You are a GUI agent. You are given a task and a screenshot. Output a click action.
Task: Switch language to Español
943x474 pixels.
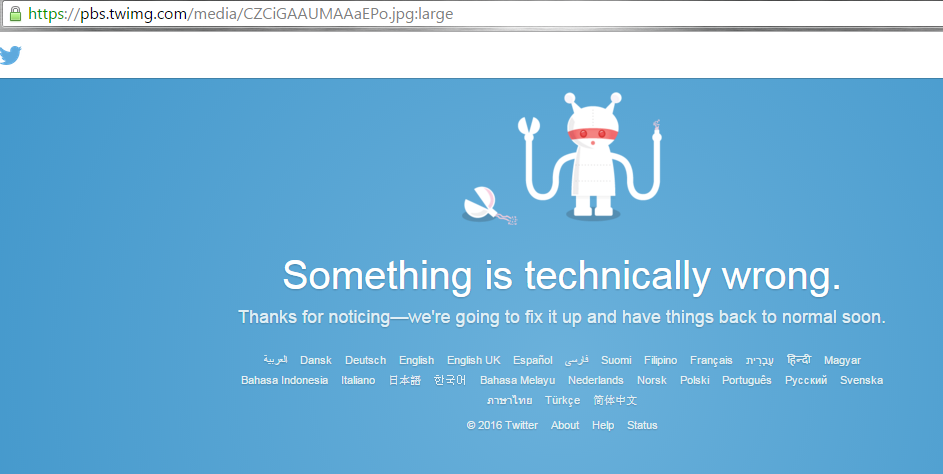point(532,360)
